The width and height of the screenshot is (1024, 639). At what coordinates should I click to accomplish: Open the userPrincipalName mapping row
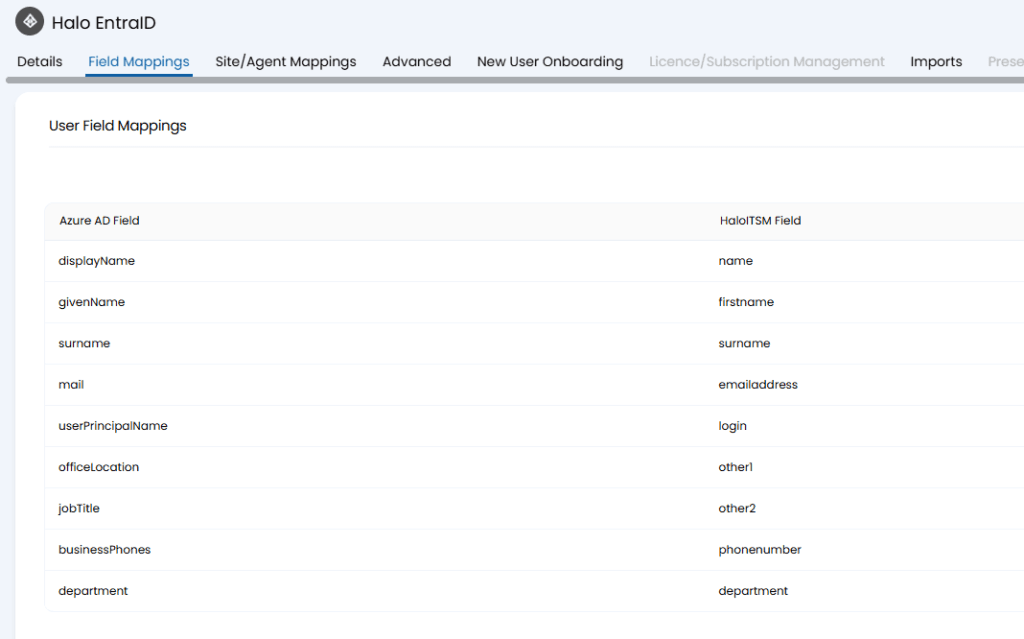point(113,426)
